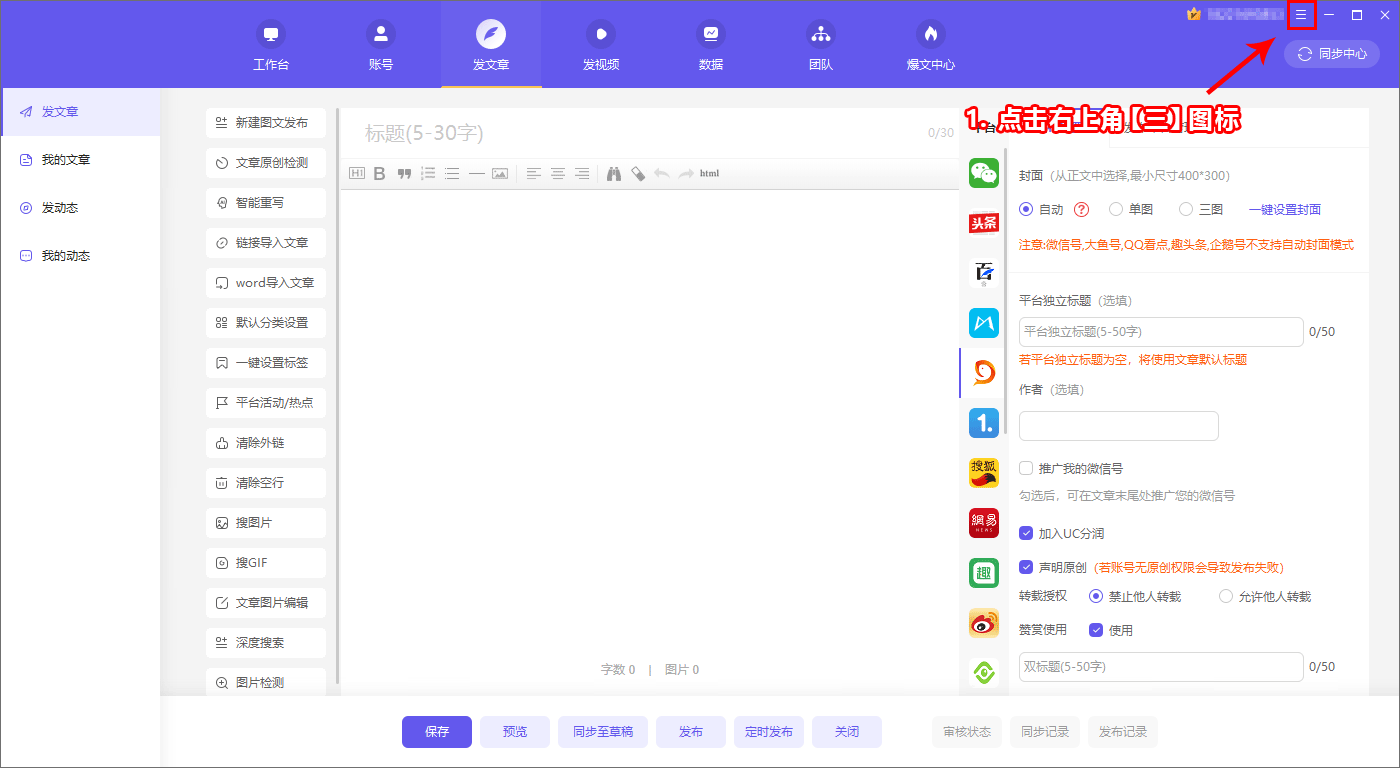Uncheck the 加入UC分润 checkbox

(x=1025, y=532)
